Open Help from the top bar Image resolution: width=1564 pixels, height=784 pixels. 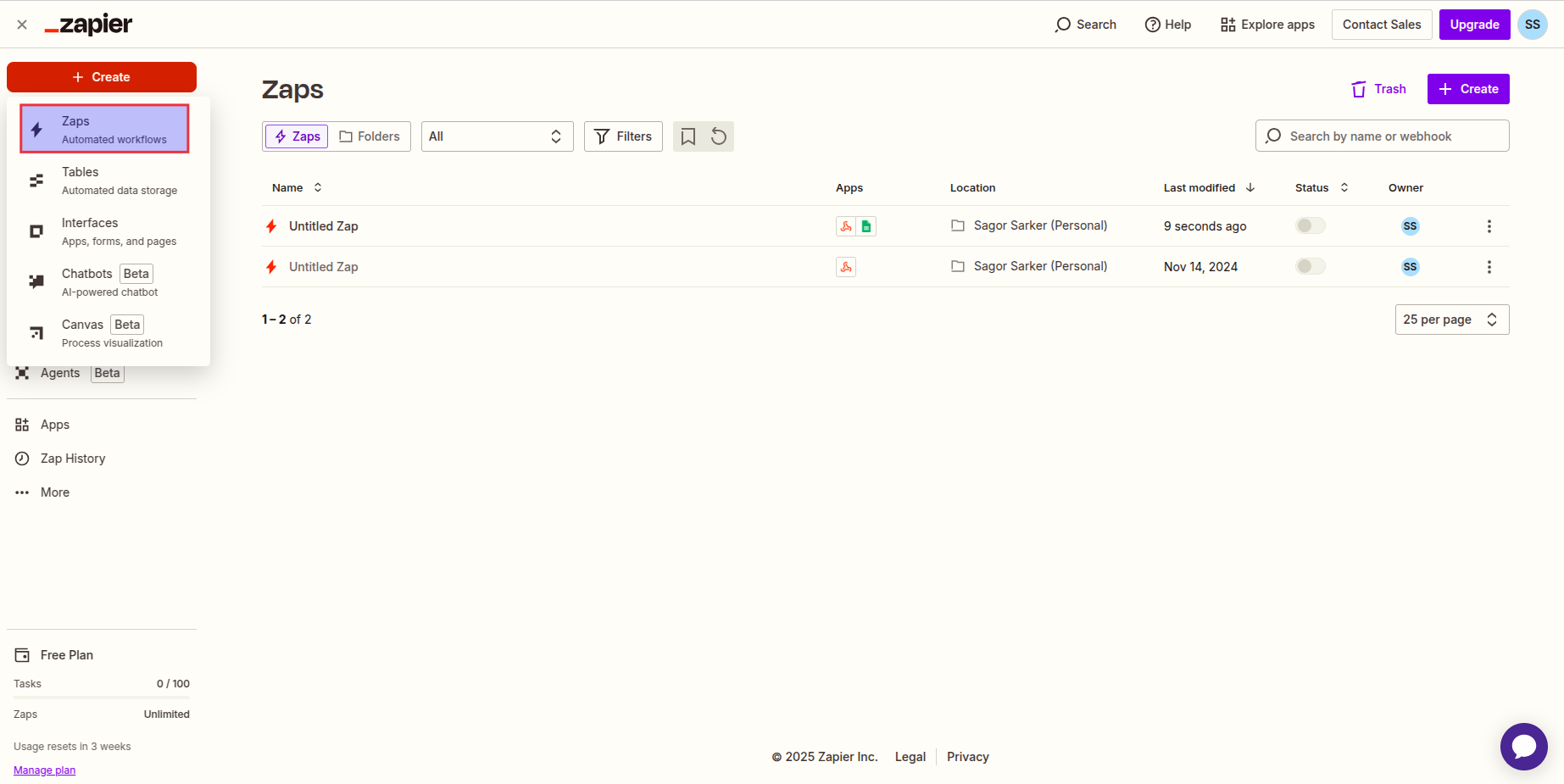1168,25
